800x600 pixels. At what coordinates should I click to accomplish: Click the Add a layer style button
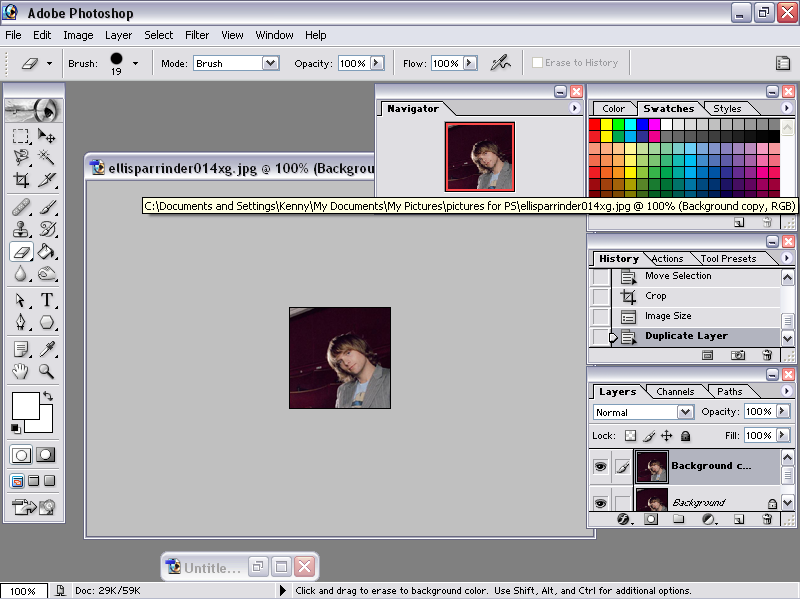[624, 519]
